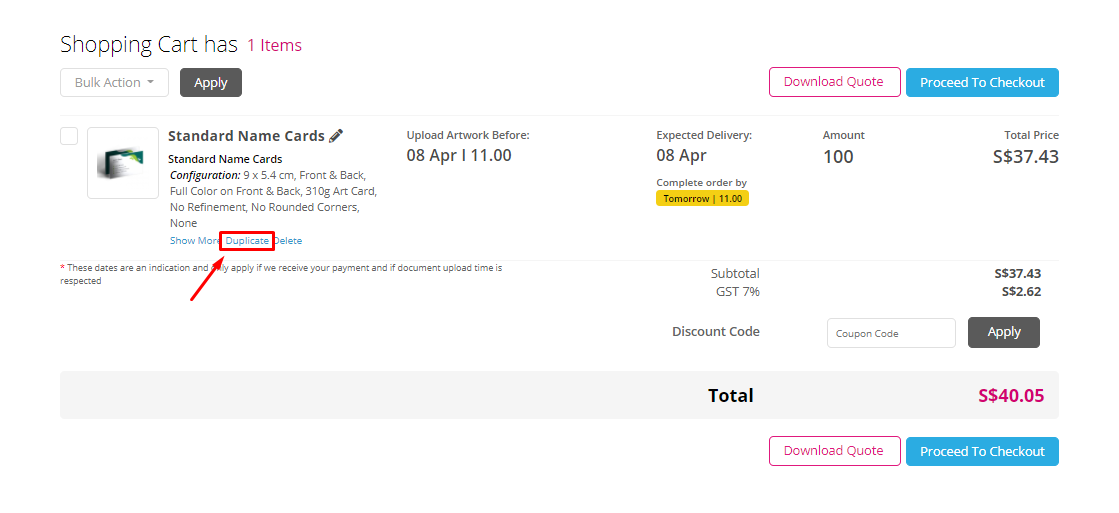1119x513 pixels.
Task: Click the S$40.05 total amount
Action: pyautogui.click(x=1010, y=396)
